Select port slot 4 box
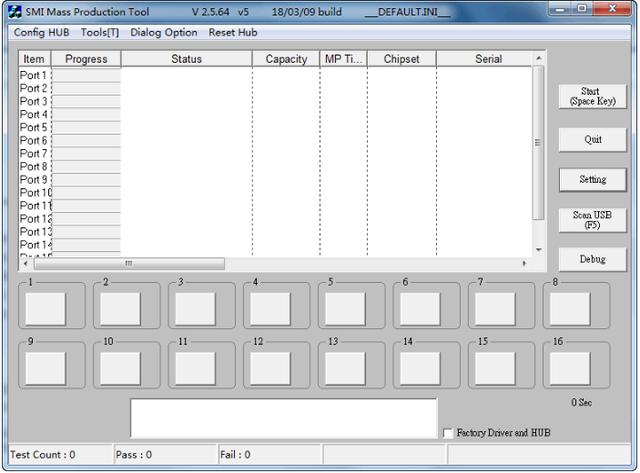Viewport: 640px width, 473px height. (270, 309)
